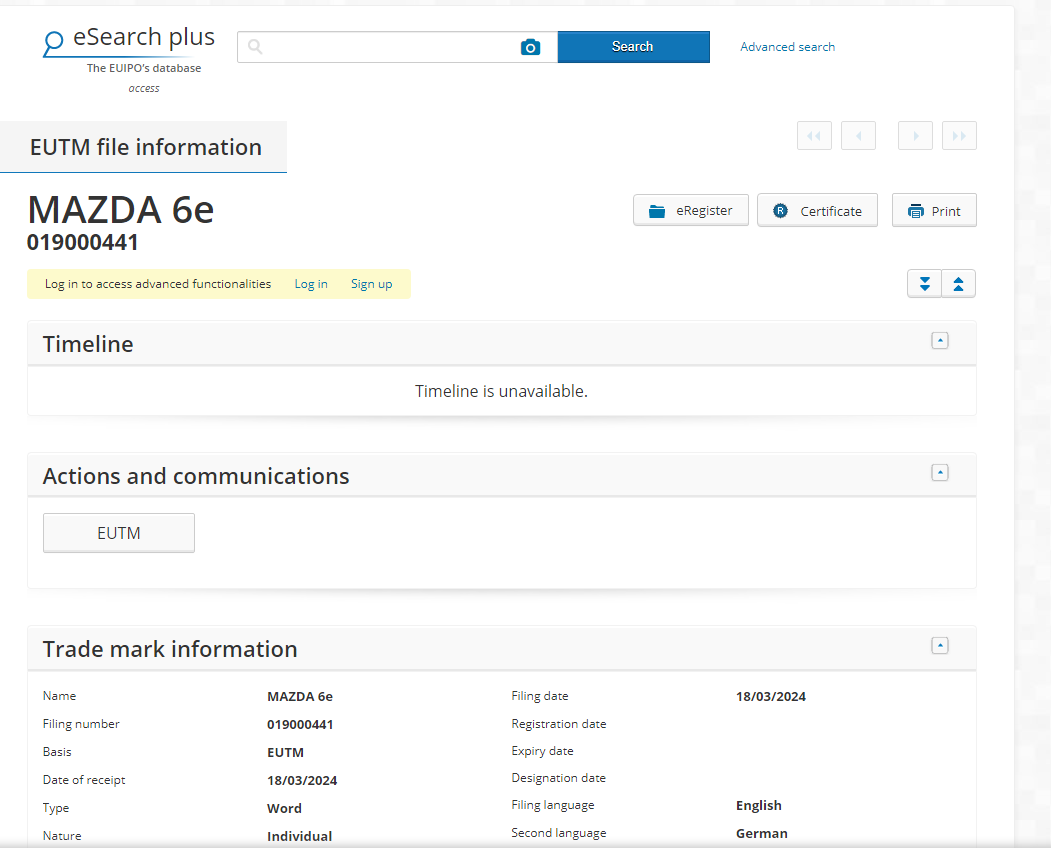Click the Designation date label
The image size is (1051, 848).
tap(558, 778)
